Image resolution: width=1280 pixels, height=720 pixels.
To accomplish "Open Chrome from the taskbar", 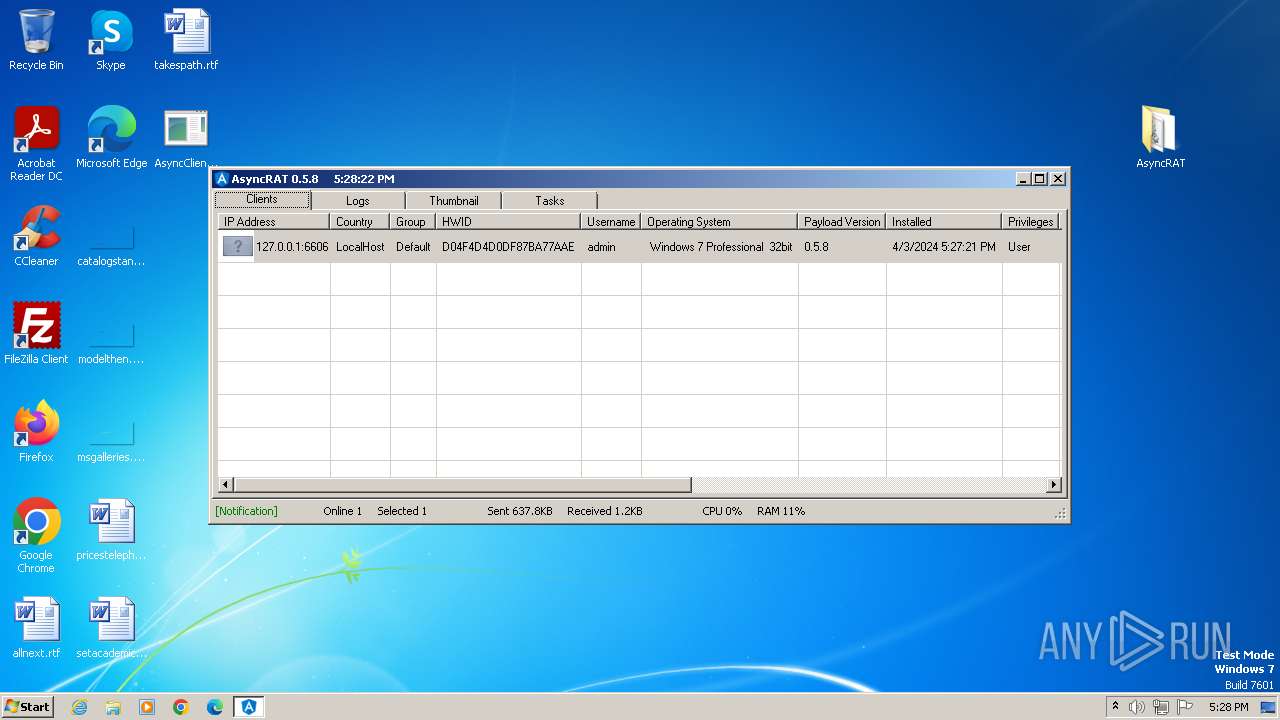I will [x=181, y=707].
